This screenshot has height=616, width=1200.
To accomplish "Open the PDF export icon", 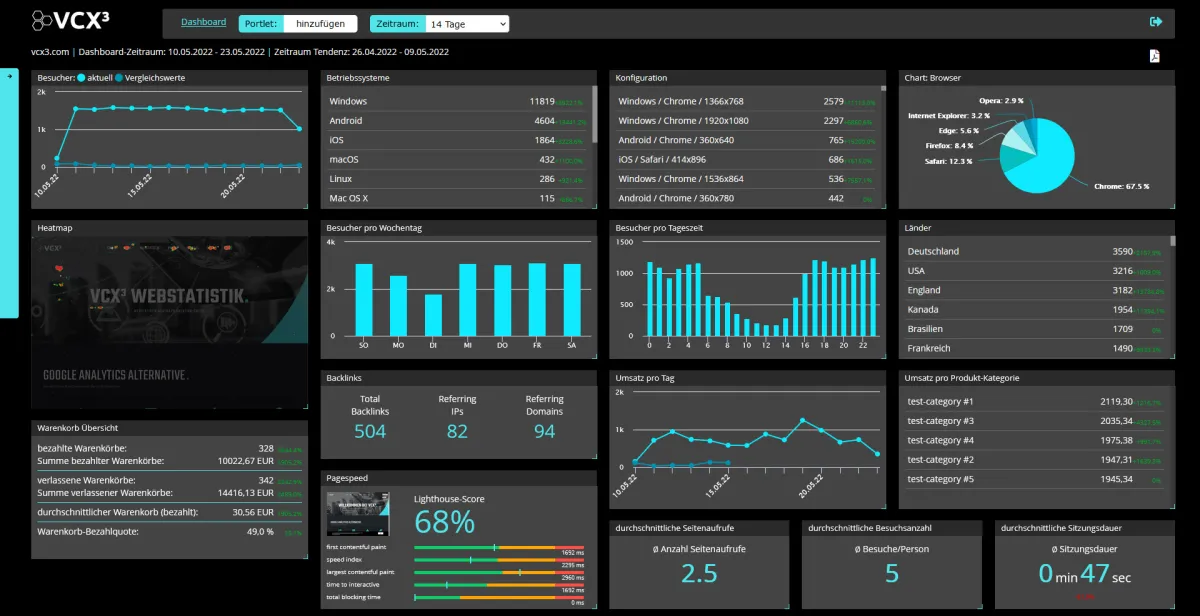I will click(1155, 56).
